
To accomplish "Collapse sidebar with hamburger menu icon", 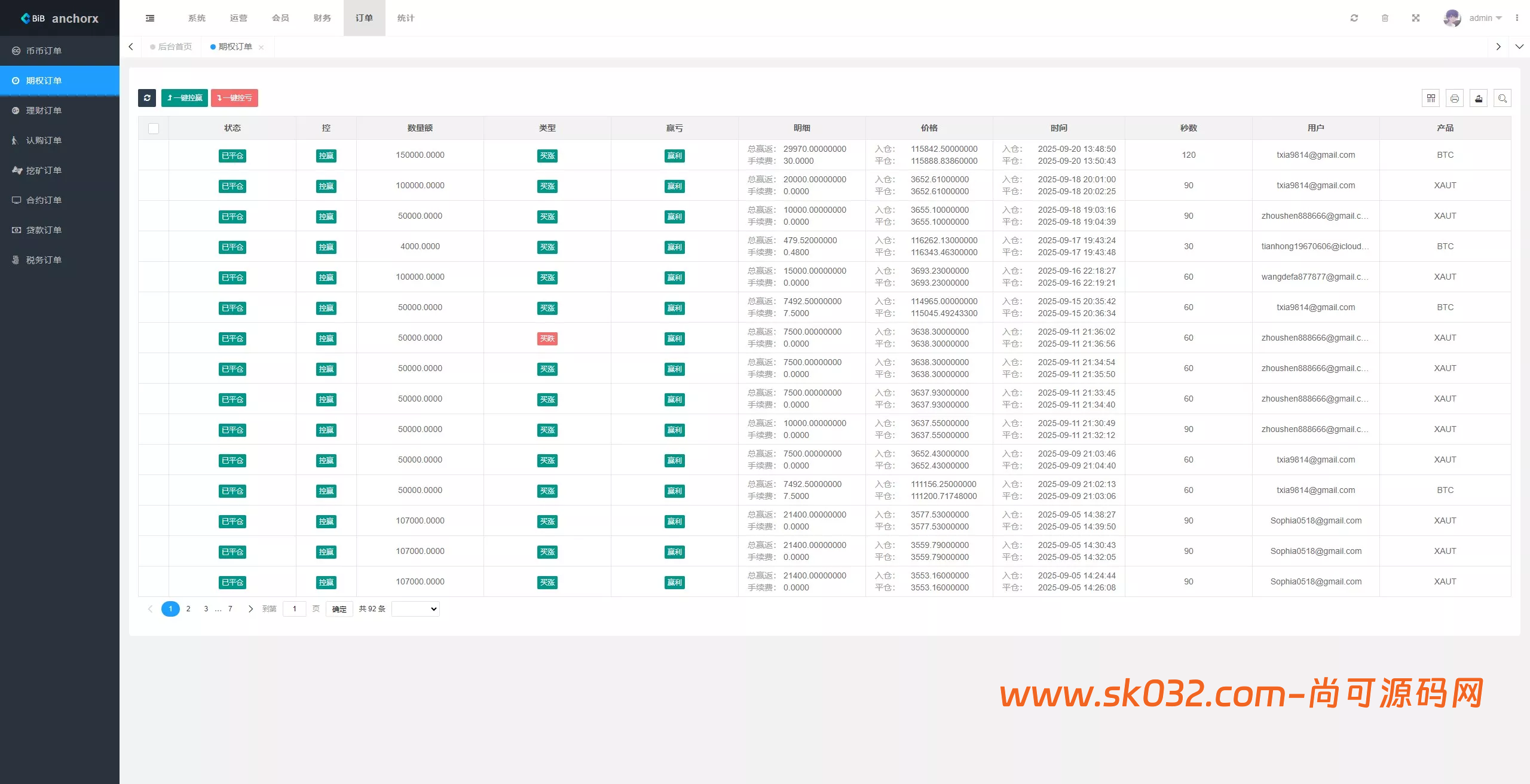I will tap(150, 18).
